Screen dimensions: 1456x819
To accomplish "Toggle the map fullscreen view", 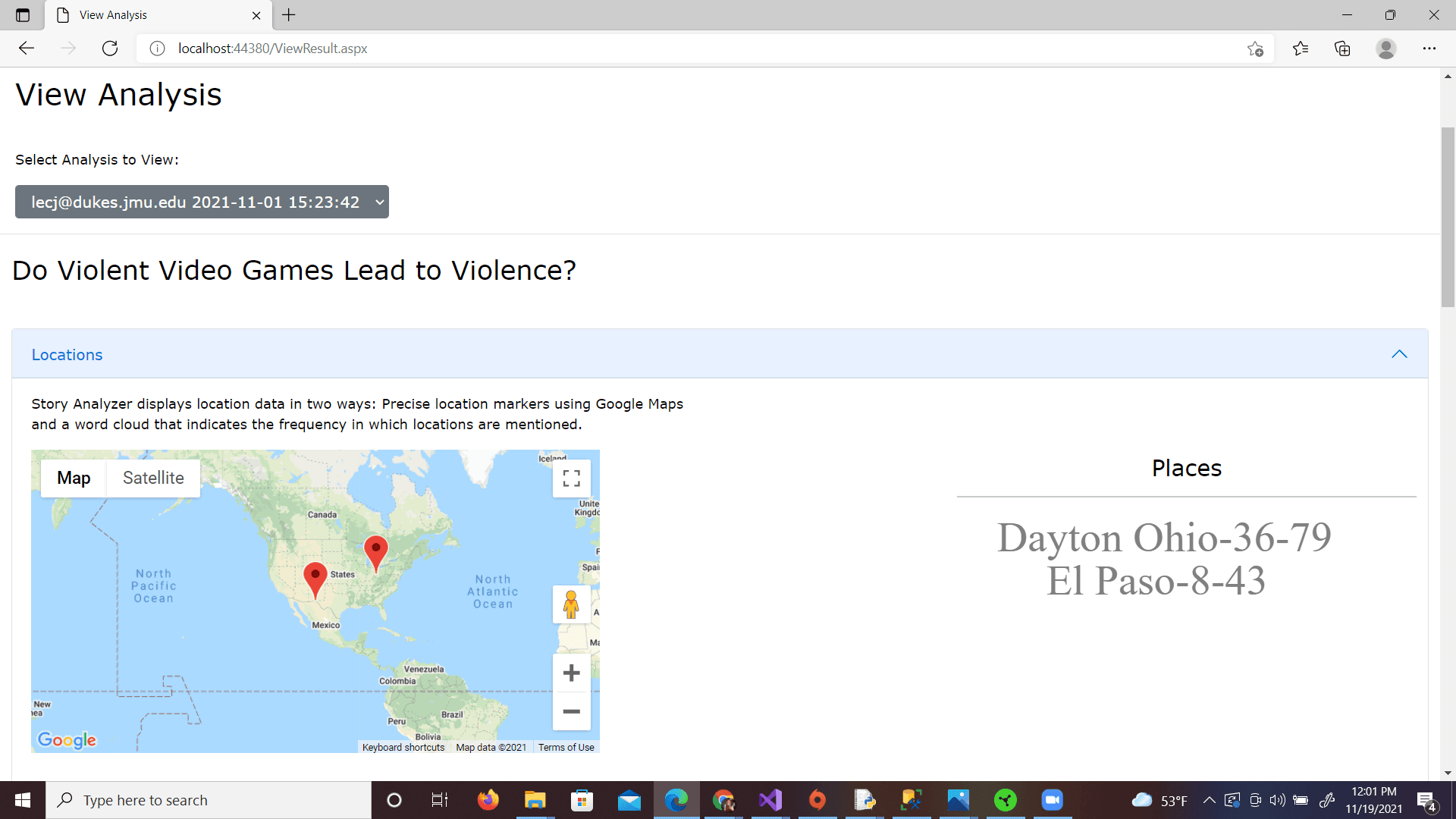I will click(571, 479).
